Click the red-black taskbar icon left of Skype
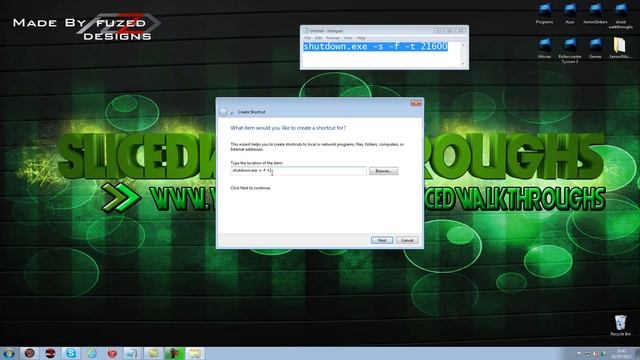 click(50, 353)
